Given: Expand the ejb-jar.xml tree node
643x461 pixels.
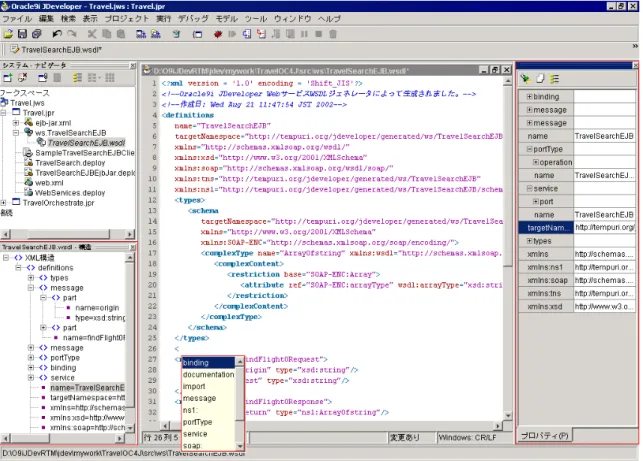Looking at the screenshot, I should (x=16, y=123).
